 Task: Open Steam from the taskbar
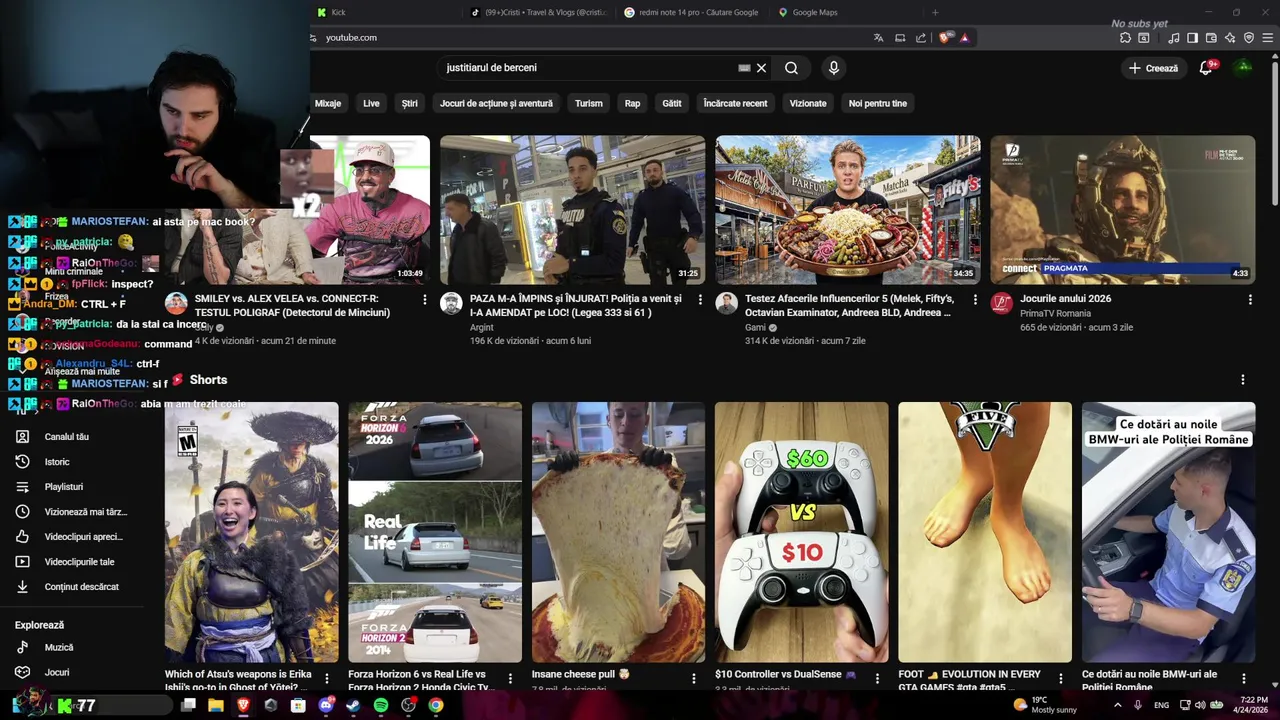(x=353, y=705)
